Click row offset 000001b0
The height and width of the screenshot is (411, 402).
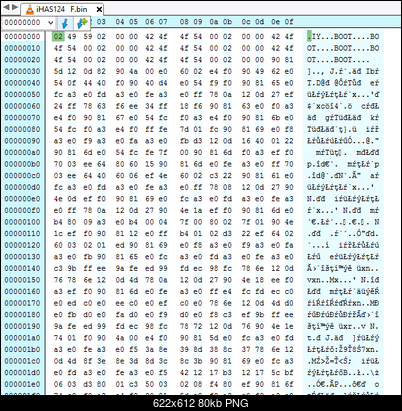tap(22, 349)
